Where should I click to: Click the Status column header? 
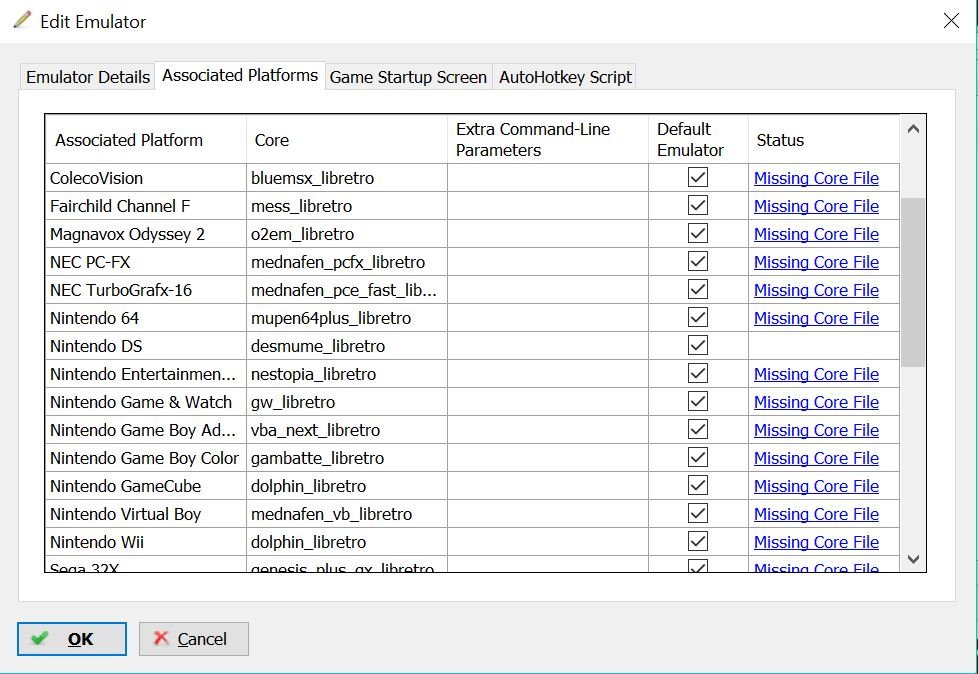pyautogui.click(x=824, y=140)
